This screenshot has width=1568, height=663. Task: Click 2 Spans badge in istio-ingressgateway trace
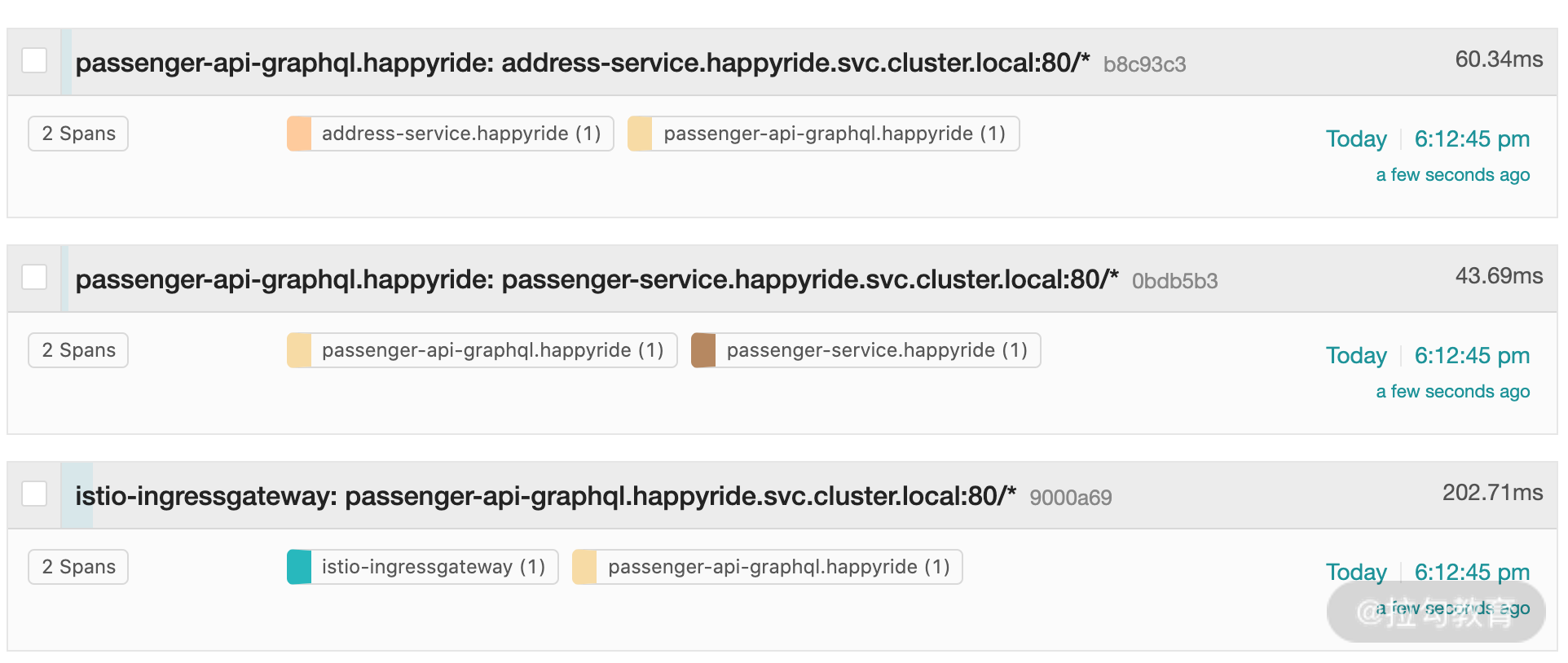78,567
